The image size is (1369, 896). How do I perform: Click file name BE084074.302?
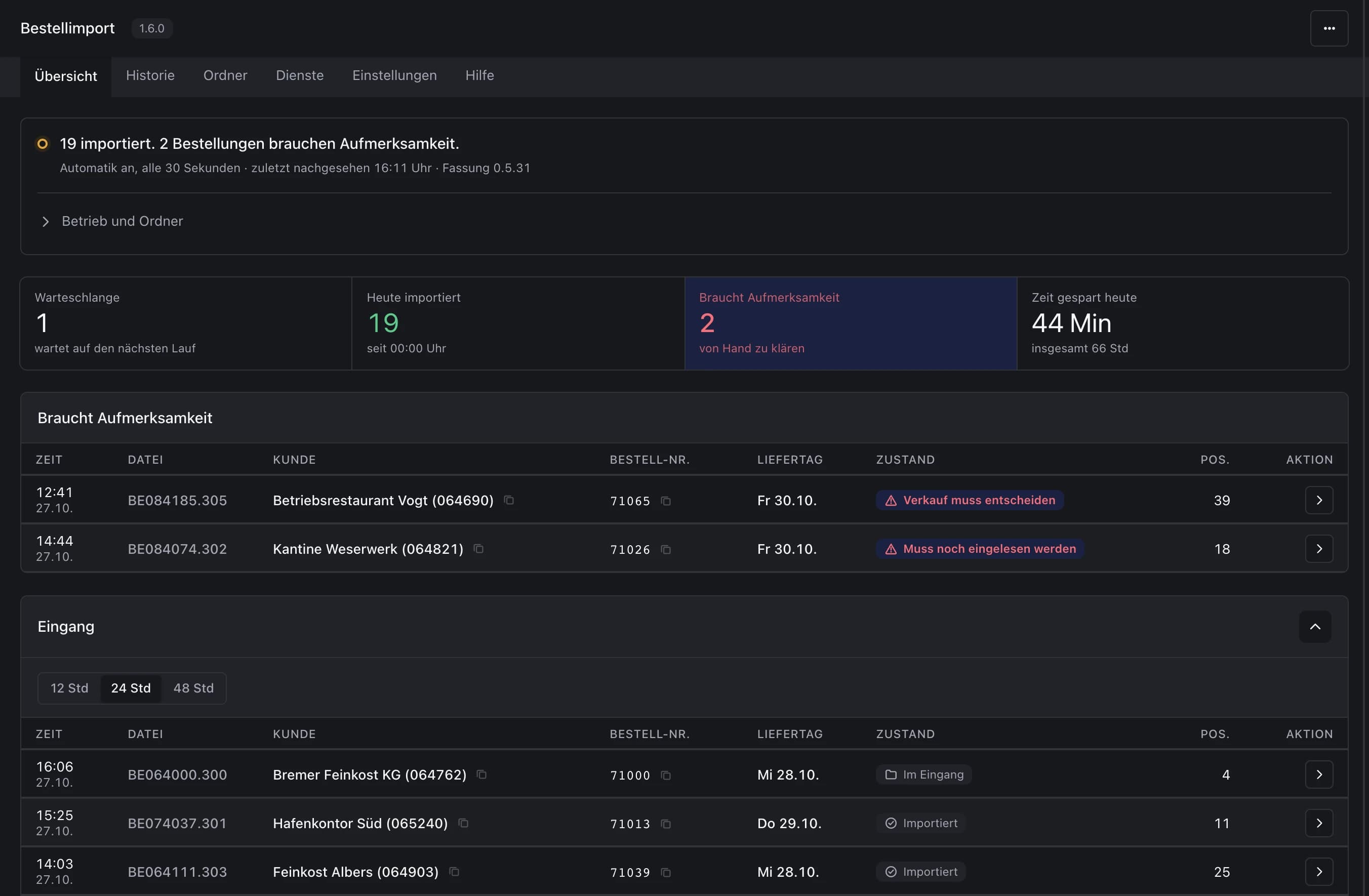click(x=177, y=549)
